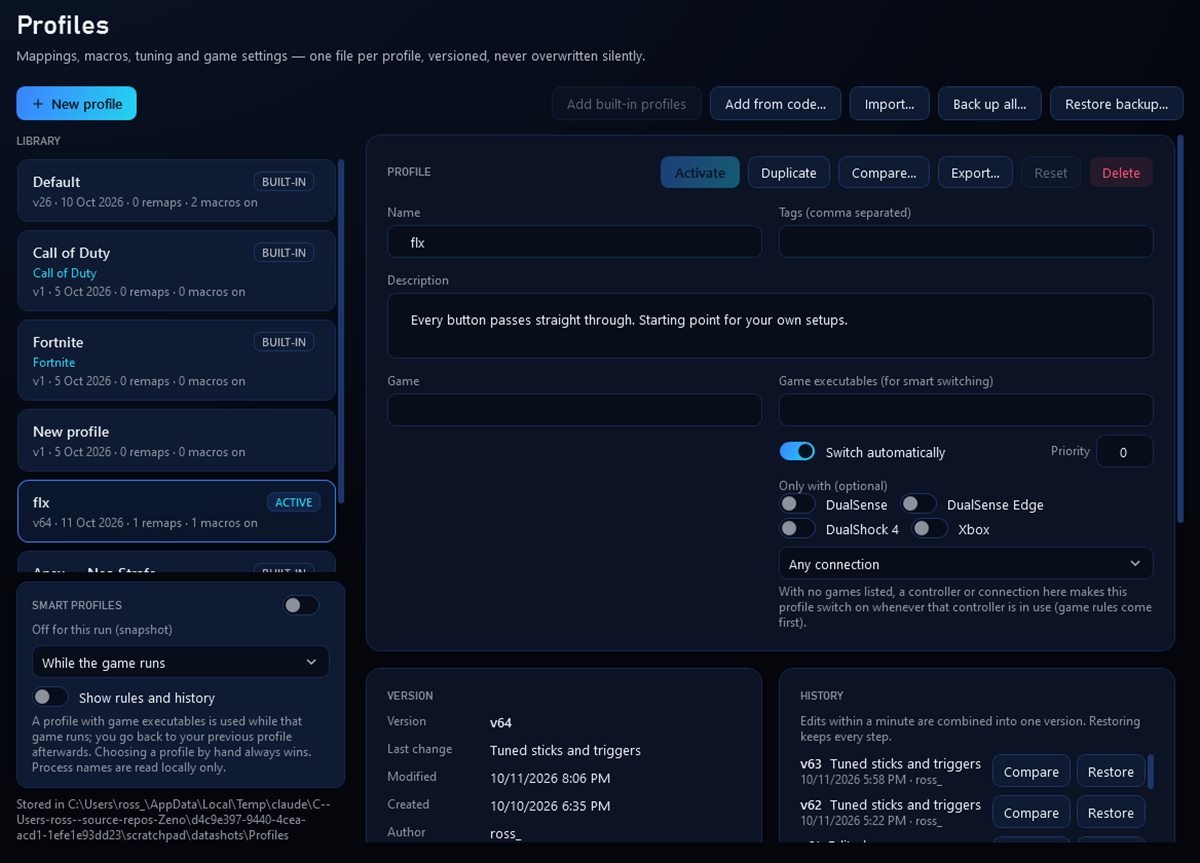Image resolution: width=1200 pixels, height=863 pixels.
Task: Click the Last change value in the Version panel
Action: [565, 750]
